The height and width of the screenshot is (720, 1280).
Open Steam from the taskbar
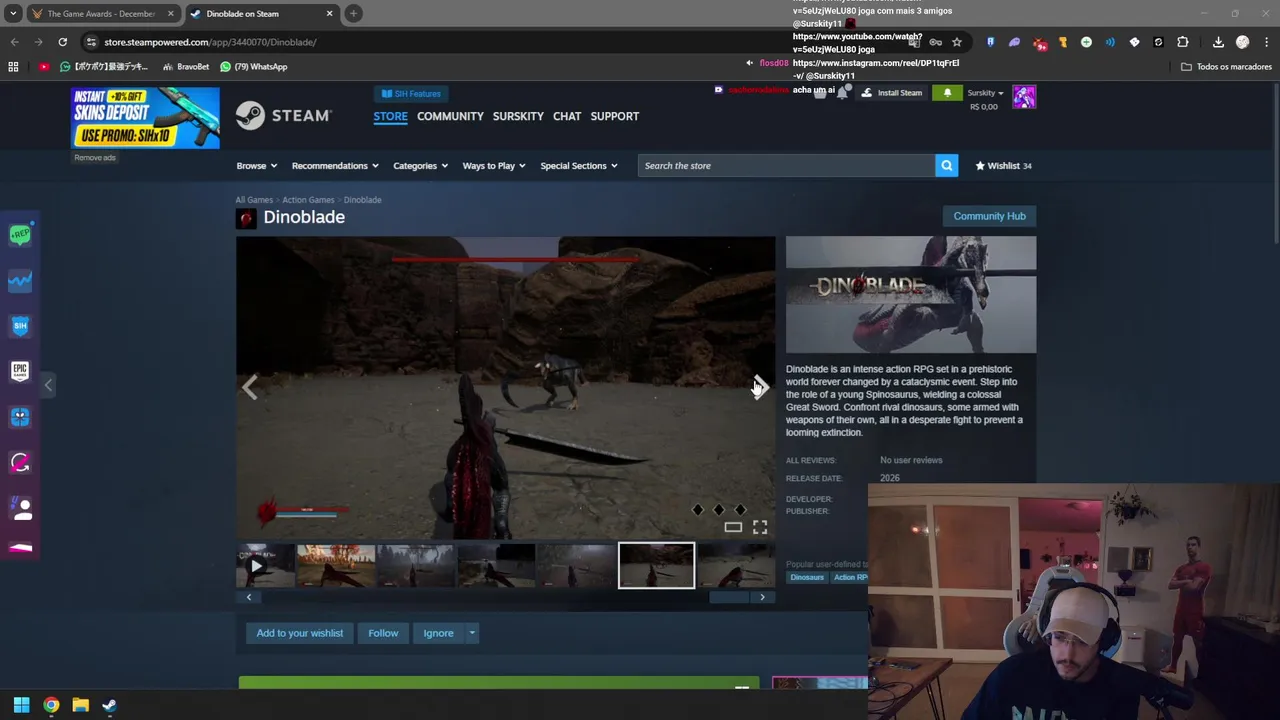[x=109, y=705]
